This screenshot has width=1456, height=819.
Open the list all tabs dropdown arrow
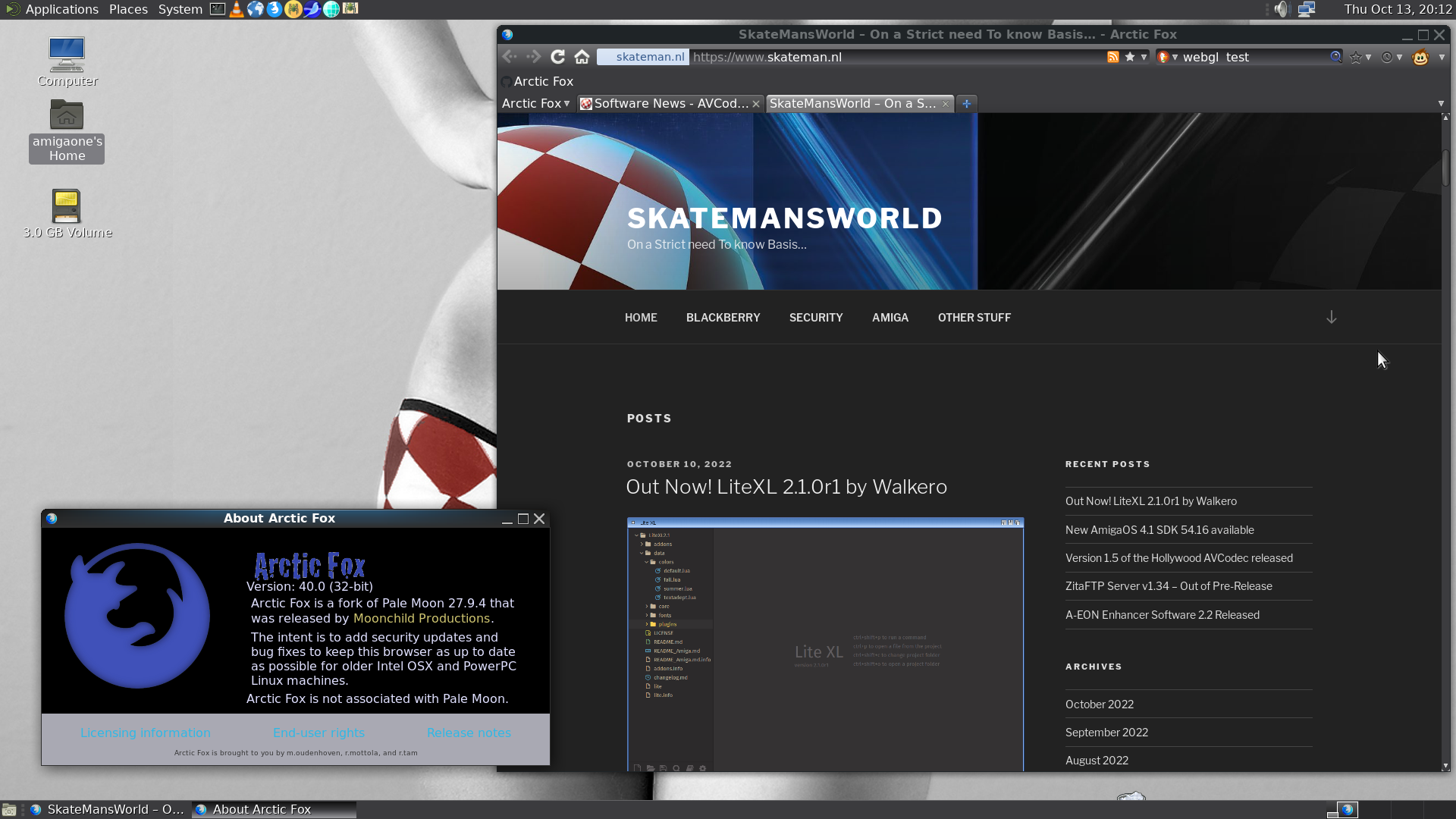(1441, 103)
